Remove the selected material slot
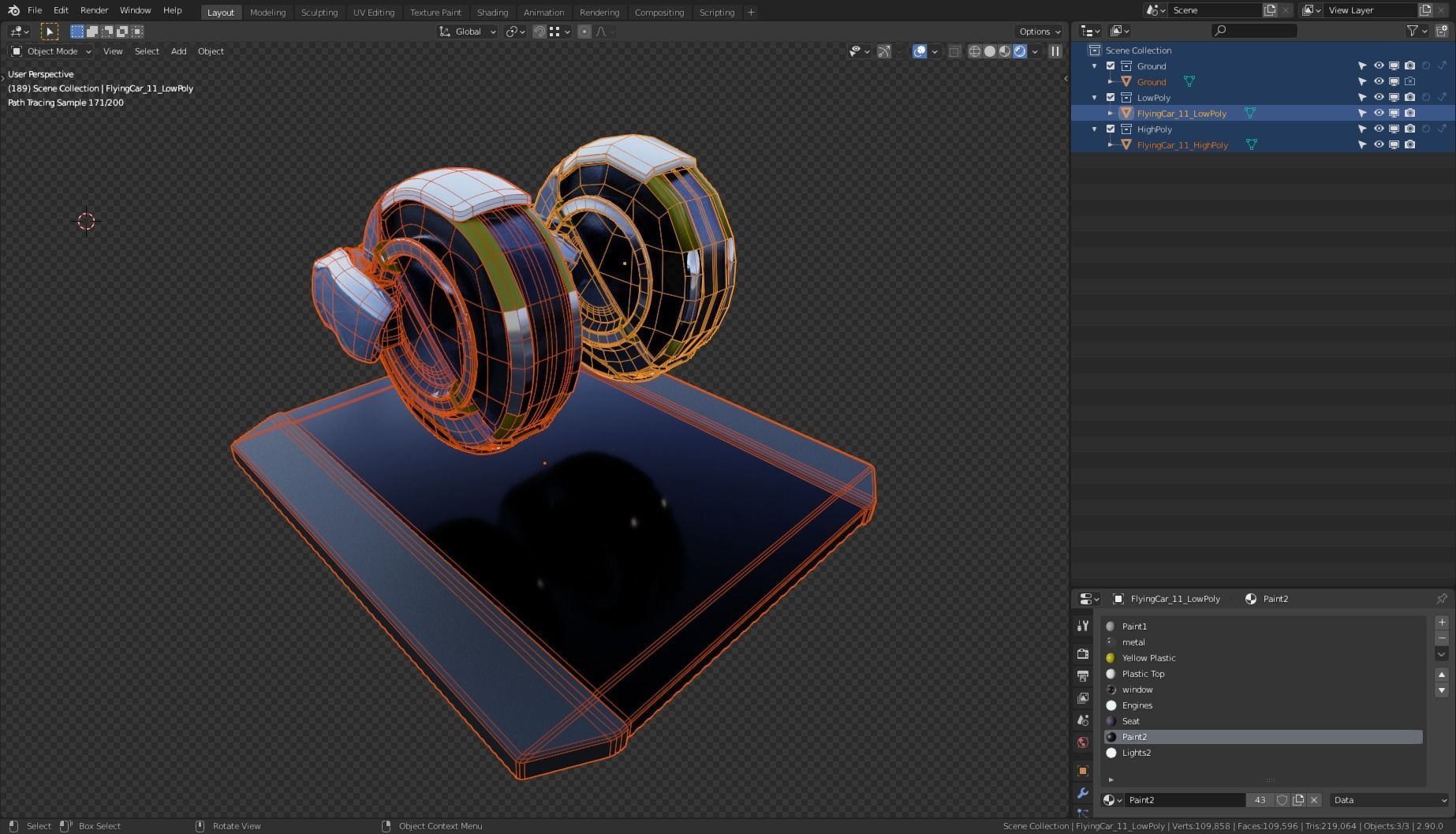The image size is (1456, 834). 1442,638
